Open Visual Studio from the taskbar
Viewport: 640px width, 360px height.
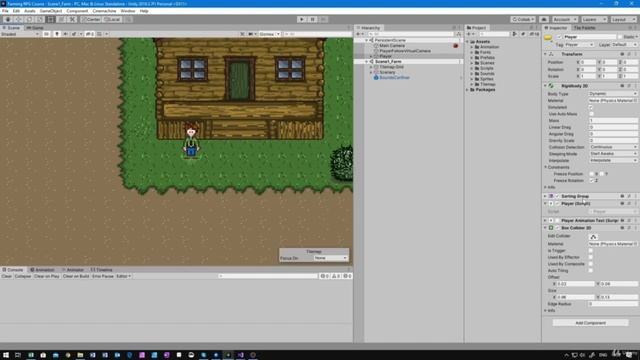pyautogui.click(x=241, y=355)
